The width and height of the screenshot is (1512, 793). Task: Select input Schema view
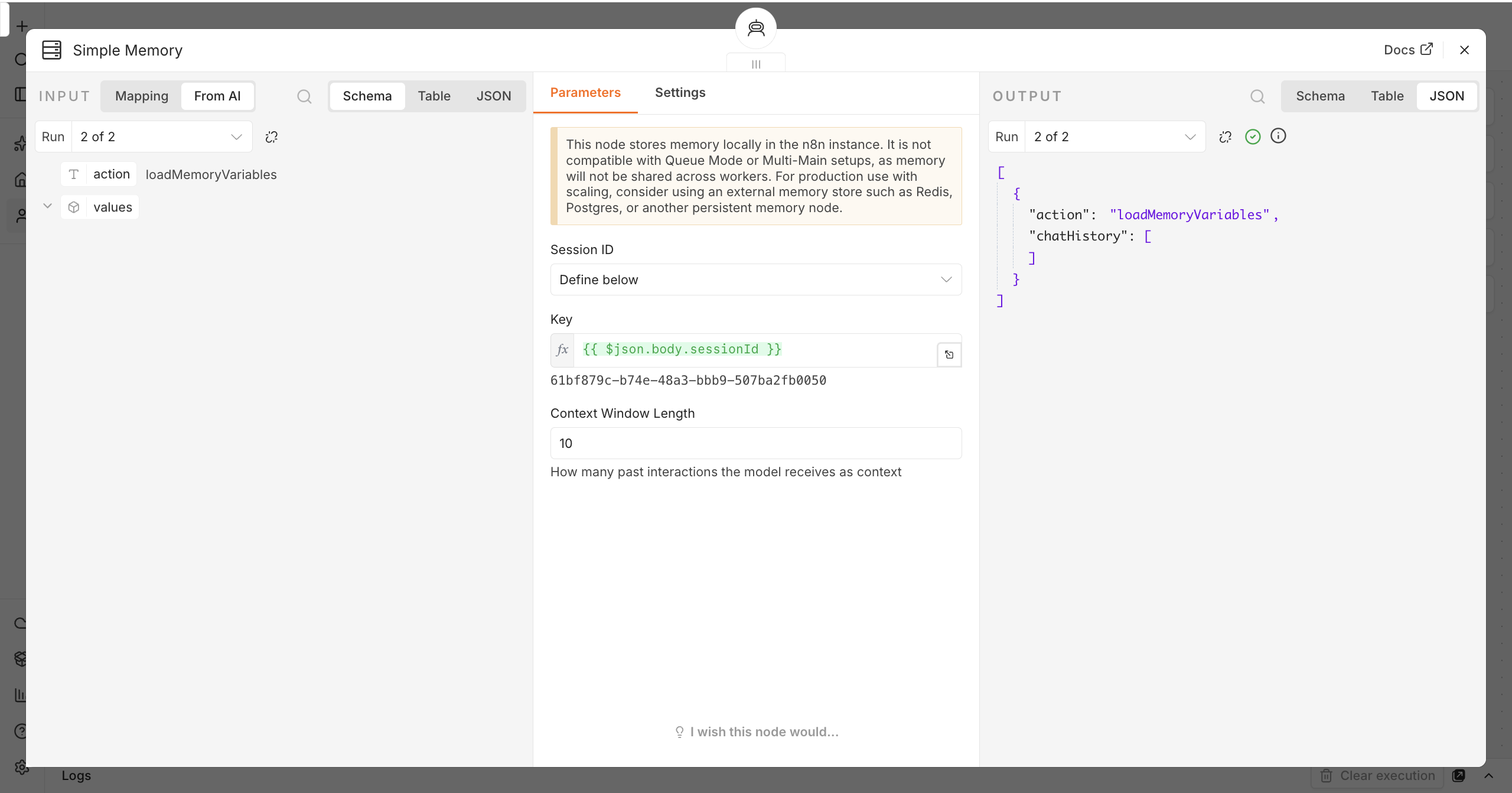(367, 96)
